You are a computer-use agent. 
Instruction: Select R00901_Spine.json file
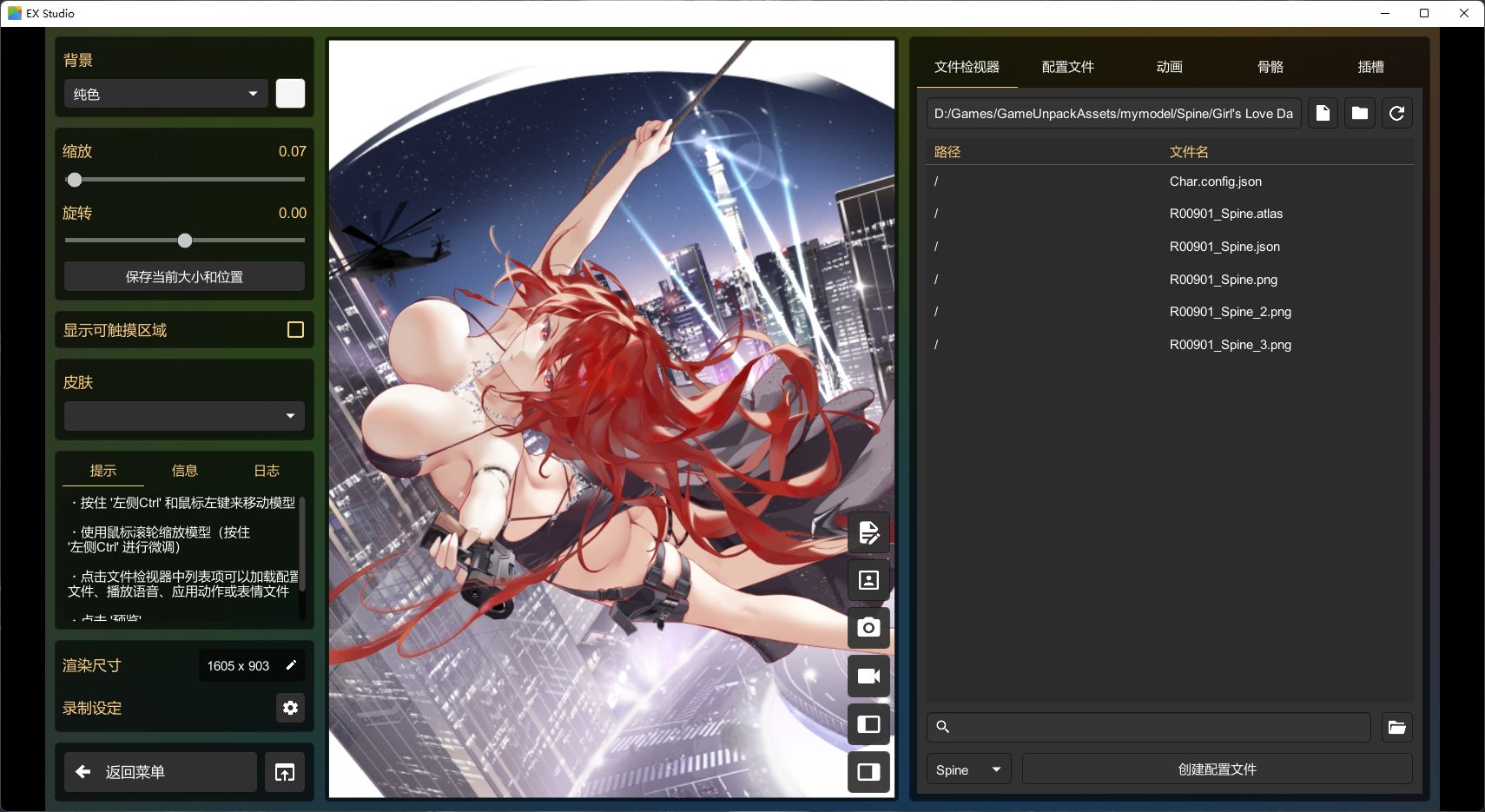tap(1170, 247)
